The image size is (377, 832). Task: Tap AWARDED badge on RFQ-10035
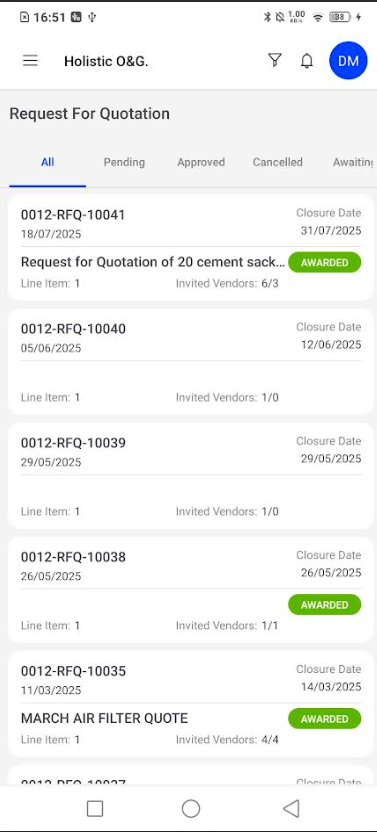click(324, 719)
